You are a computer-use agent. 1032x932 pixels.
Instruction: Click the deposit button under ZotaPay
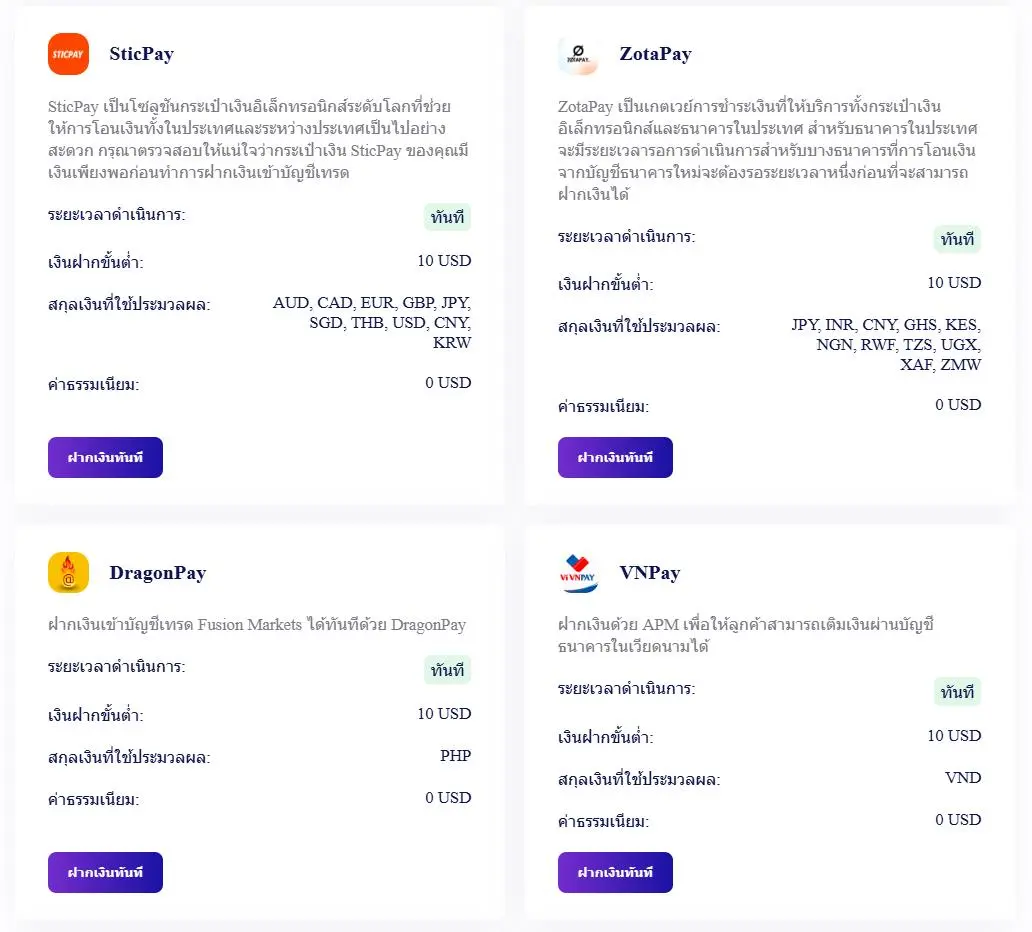[615, 457]
